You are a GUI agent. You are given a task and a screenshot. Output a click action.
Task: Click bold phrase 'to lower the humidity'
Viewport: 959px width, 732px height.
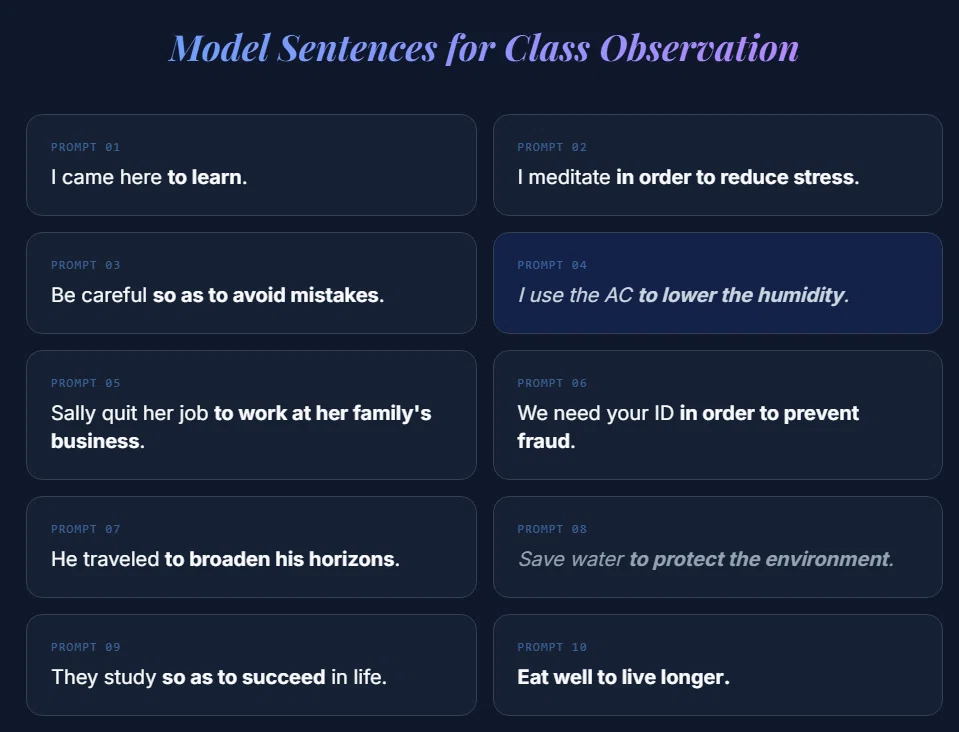[743, 295]
